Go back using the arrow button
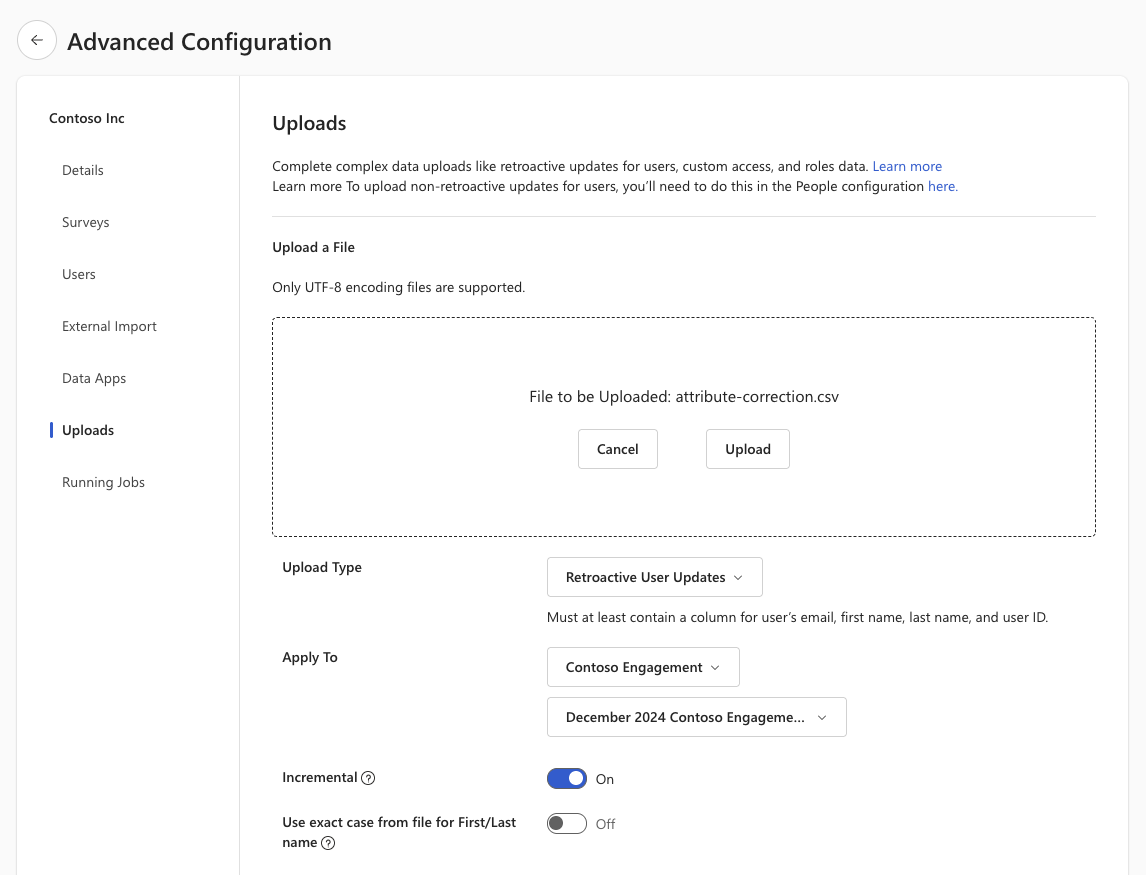Screen dimensions: 1146x875 point(37,40)
